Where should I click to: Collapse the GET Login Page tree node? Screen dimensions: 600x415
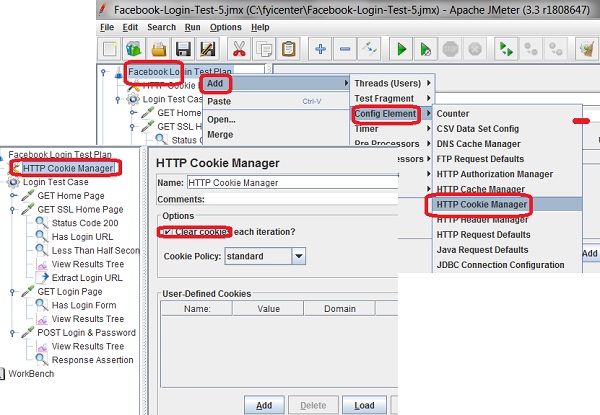(13, 292)
